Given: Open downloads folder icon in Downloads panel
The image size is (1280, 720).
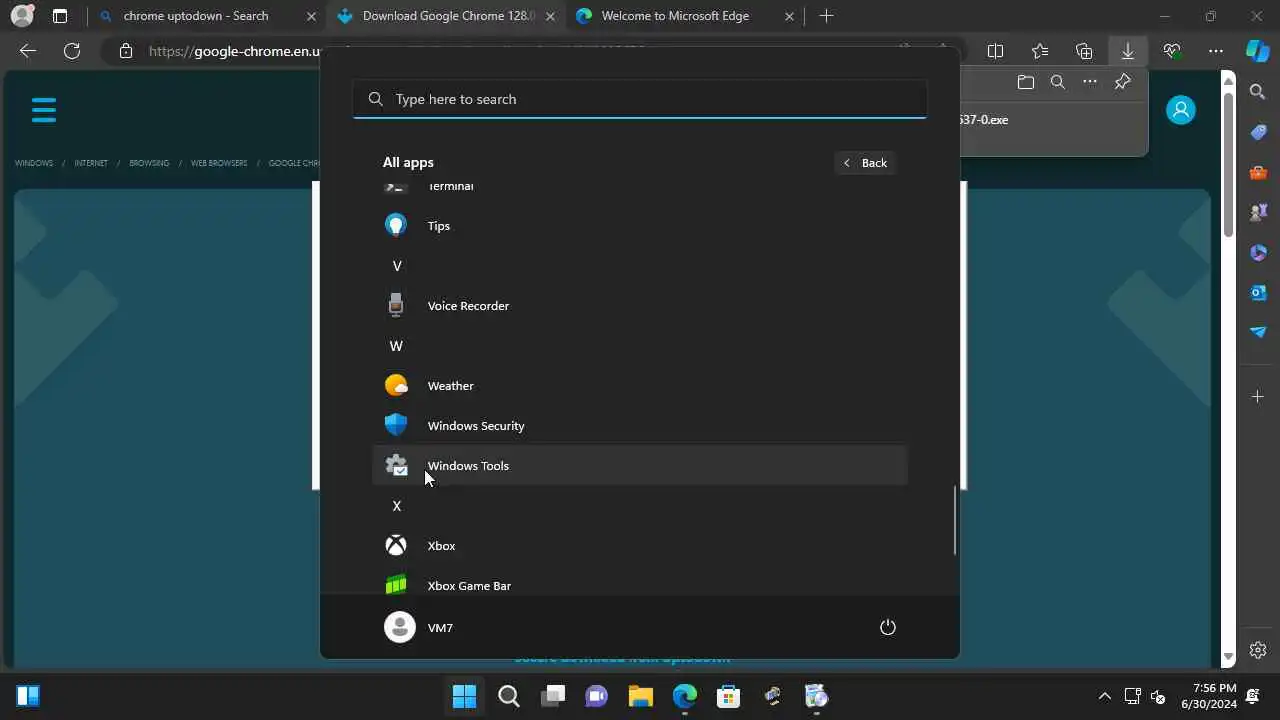Looking at the screenshot, I should pyautogui.click(x=1025, y=82).
